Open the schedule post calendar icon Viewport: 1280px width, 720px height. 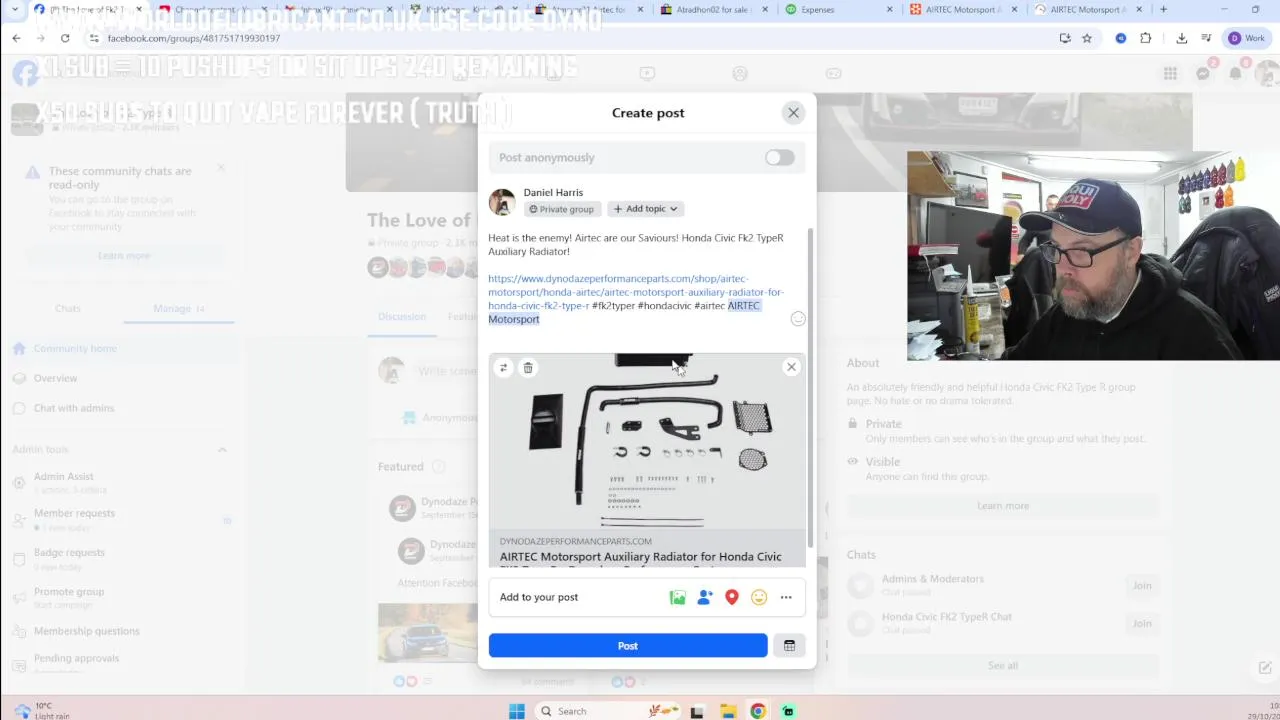(789, 646)
